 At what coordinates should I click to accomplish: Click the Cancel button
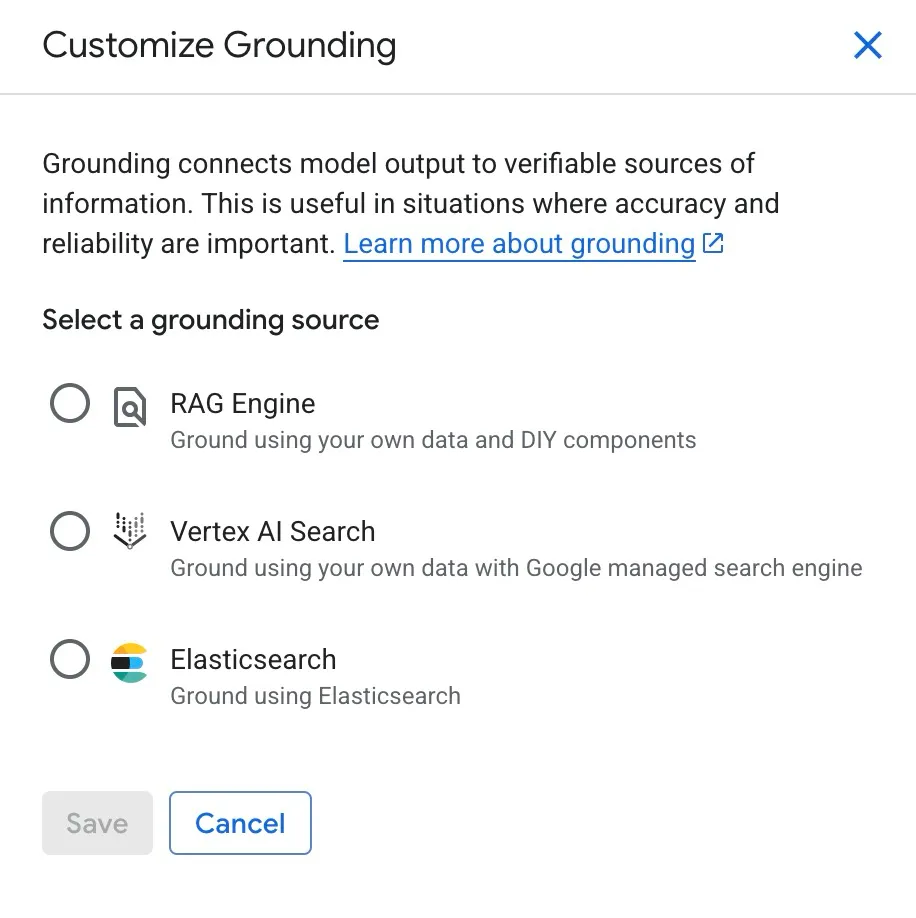tap(240, 823)
